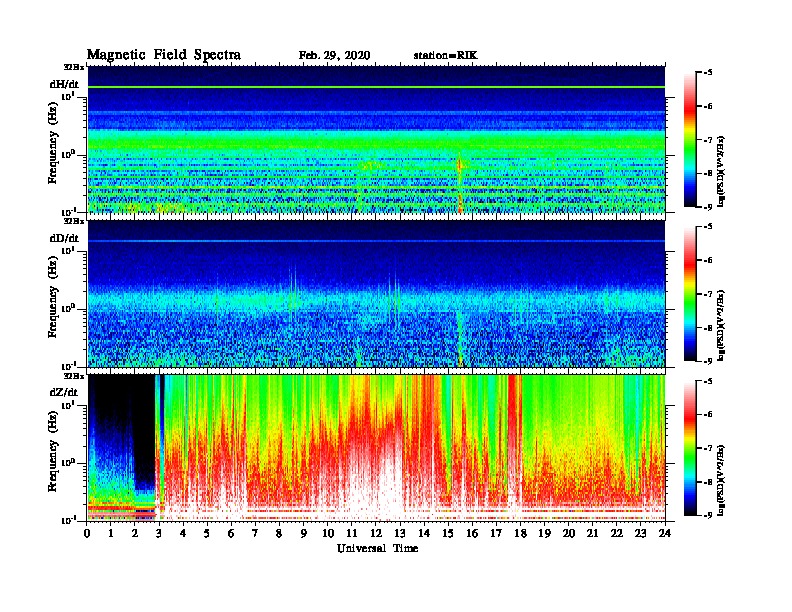This screenshot has height=612, width=792.
Task: Click the "Universal Time" axis title
Action: pyautogui.click(x=377, y=548)
